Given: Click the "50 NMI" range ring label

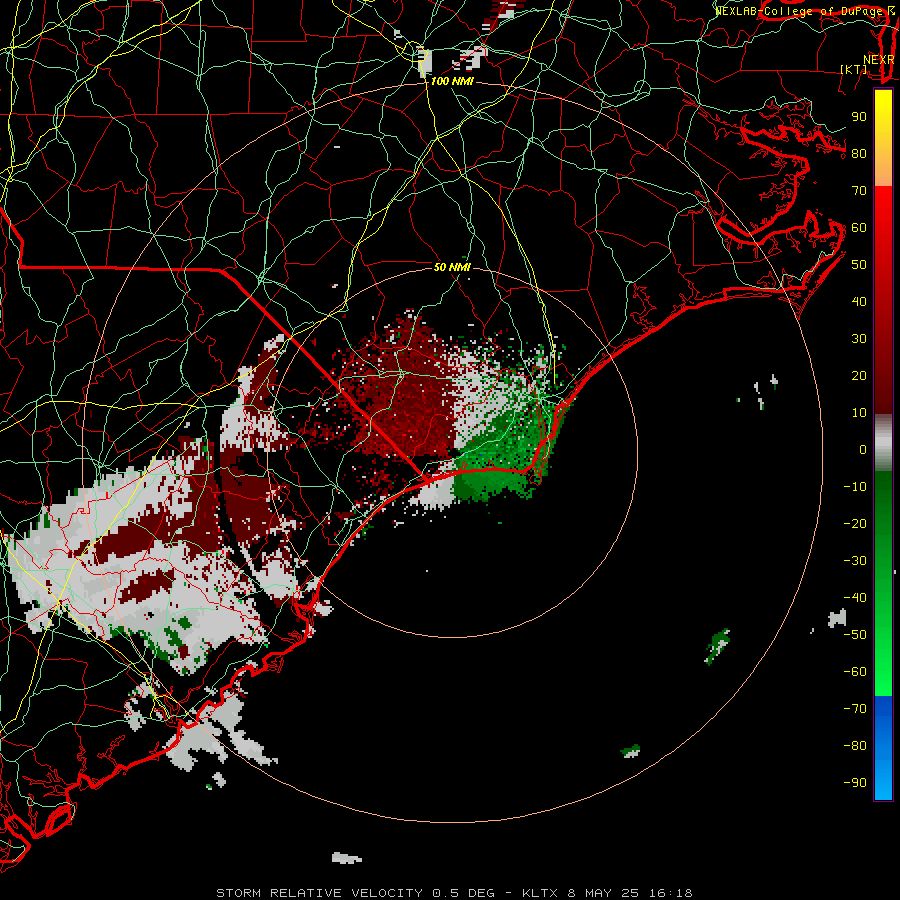Looking at the screenshot, I should click(452, 267).
